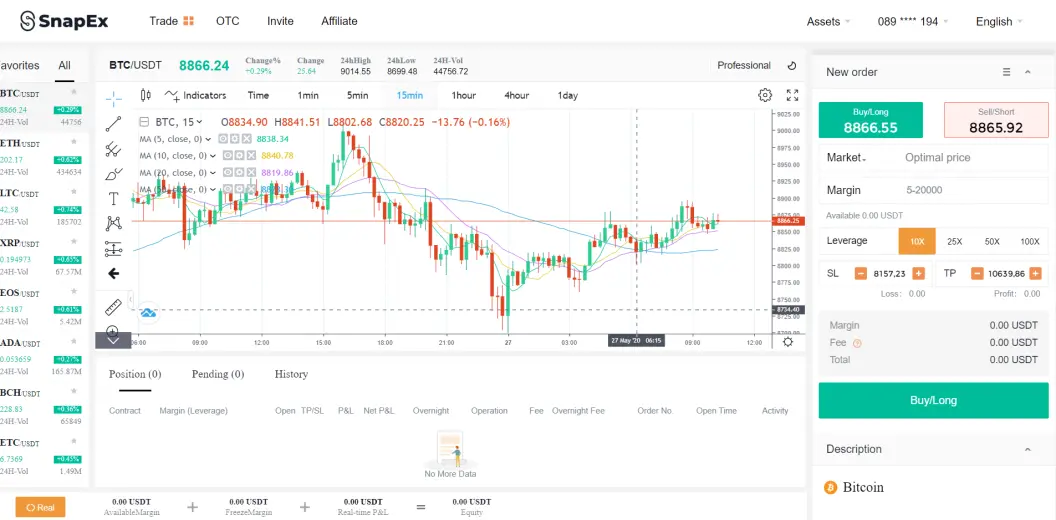
Task: Collapse the Description panel
Action: 1028,449
